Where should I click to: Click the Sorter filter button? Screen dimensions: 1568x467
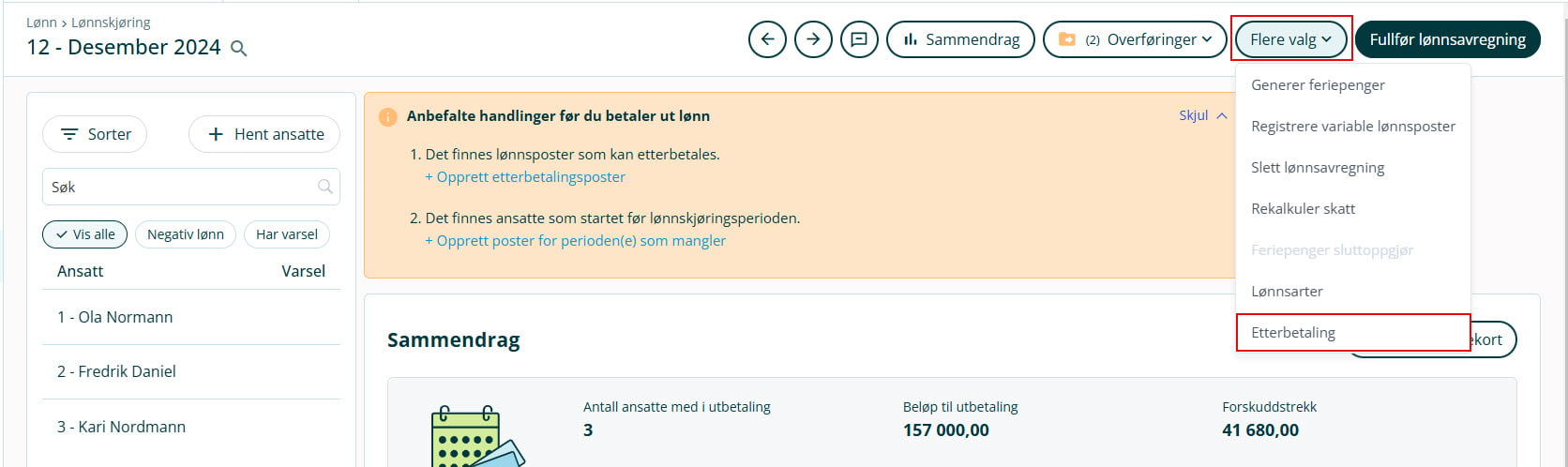coord(95,134)
